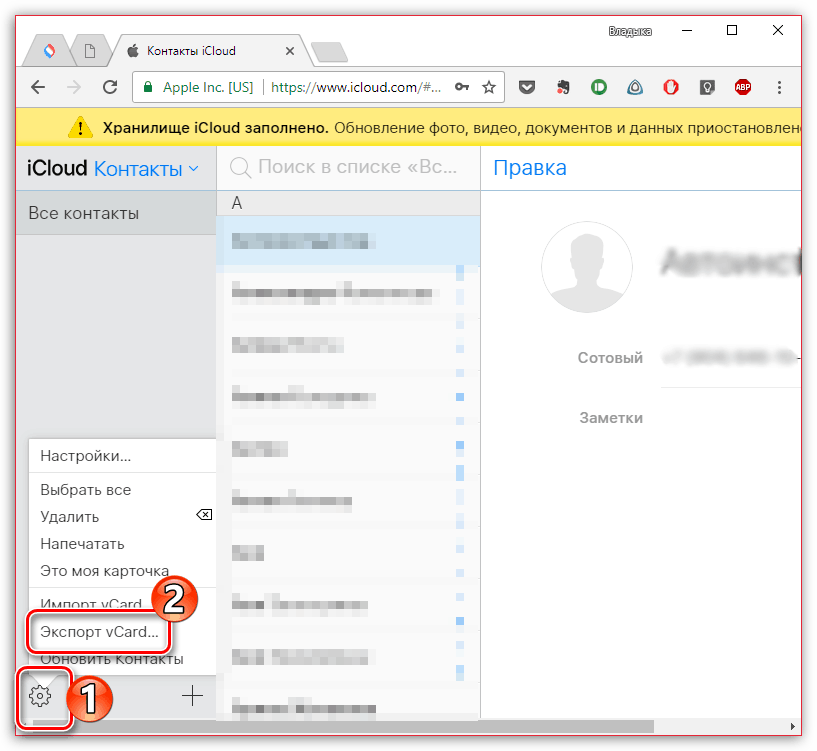Select the highlighted first contact under A
The image size is (817, 751).
click(348, 241)
